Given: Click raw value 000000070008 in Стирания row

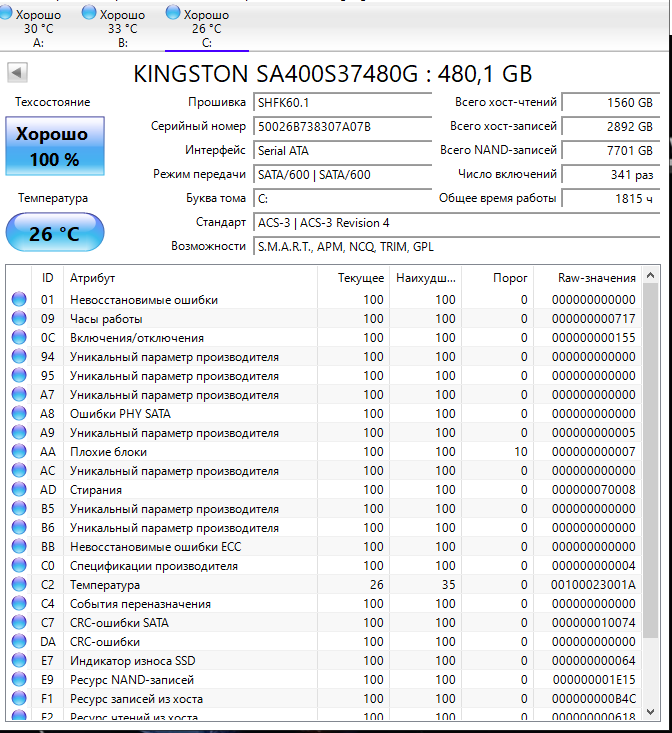Looking at the screenshot, I should point(593,489).
